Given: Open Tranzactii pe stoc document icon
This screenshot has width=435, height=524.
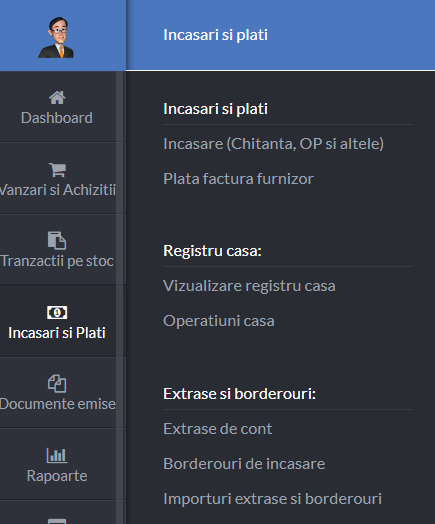Looking at the screenshot, I should click(x=57, y=240).
